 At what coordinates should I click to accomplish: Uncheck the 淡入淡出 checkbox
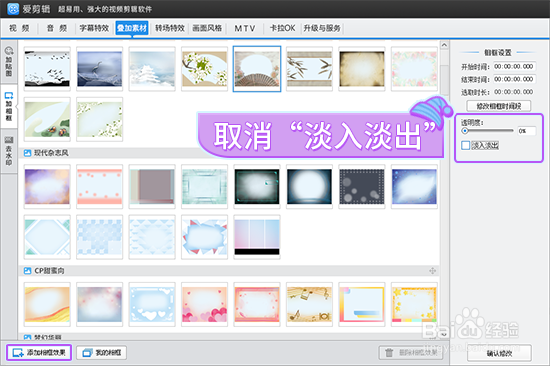(465, 145)
